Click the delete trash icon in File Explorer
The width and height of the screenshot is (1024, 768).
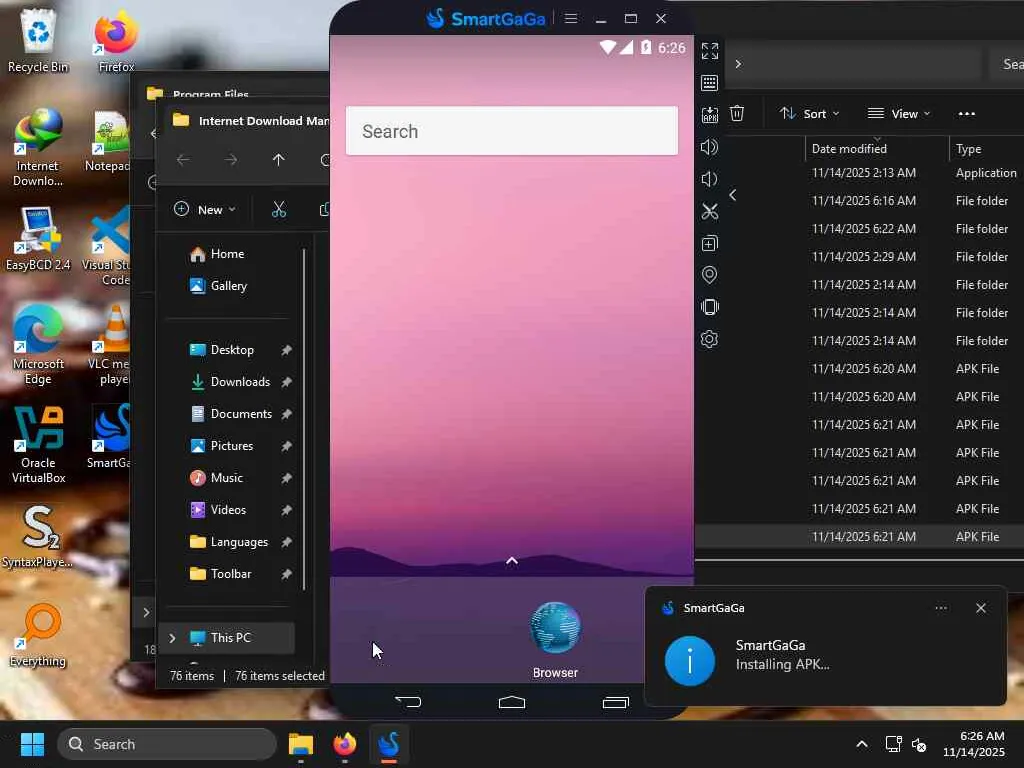[x=737, y=114]
